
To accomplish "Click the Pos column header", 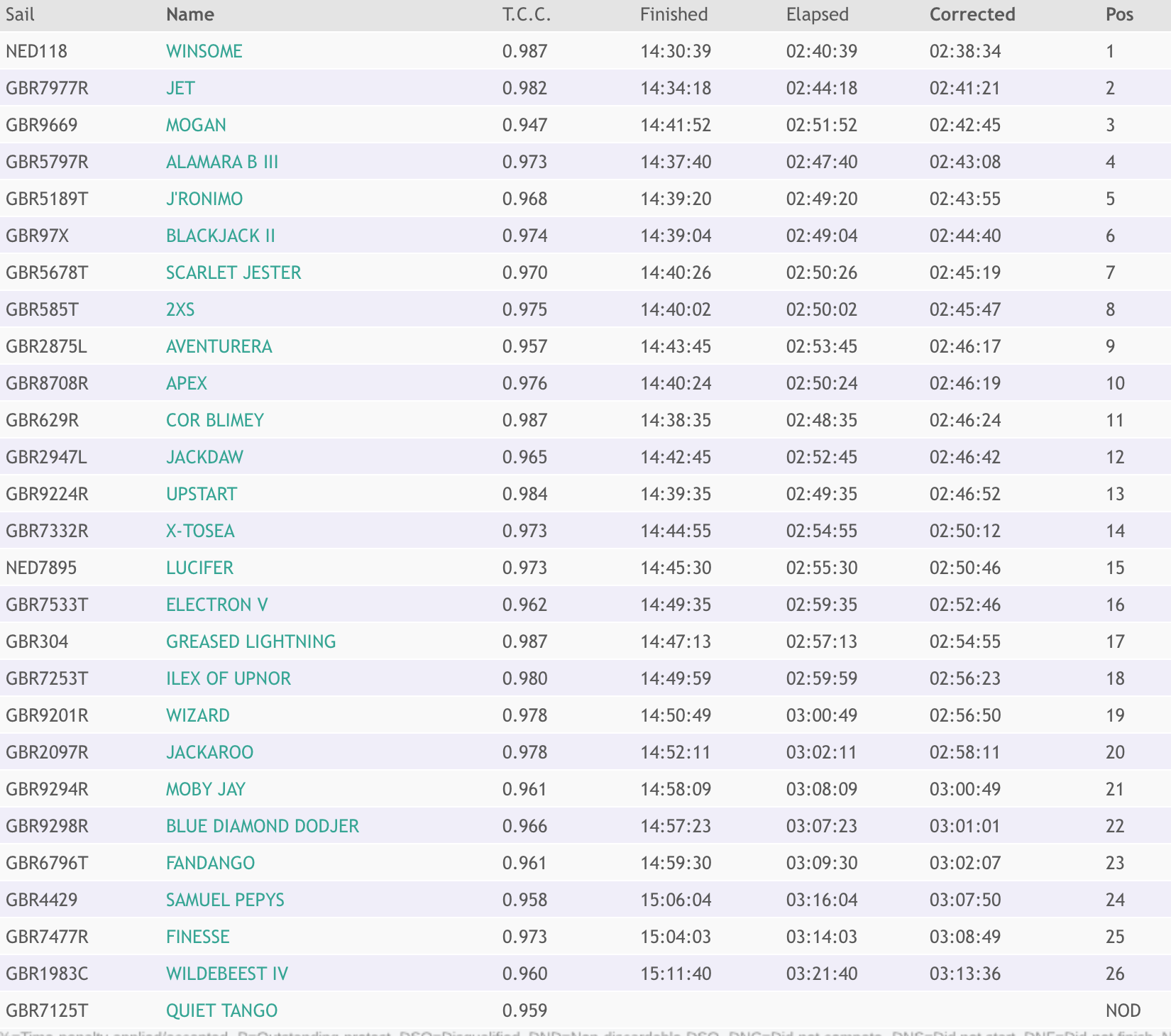I will click(1119, 14).
